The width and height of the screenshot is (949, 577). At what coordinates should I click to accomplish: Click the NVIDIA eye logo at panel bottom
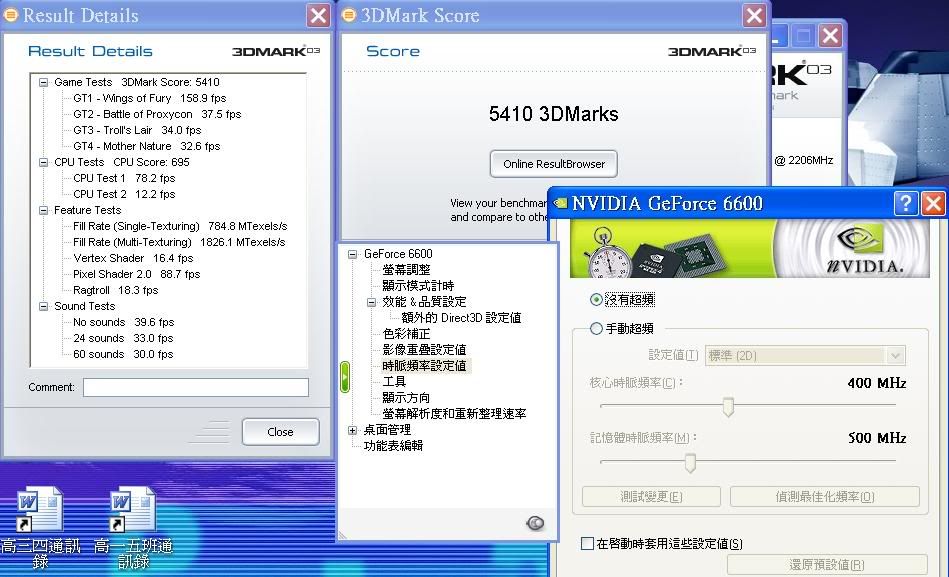pyautogui.click(x=535, y=523)
